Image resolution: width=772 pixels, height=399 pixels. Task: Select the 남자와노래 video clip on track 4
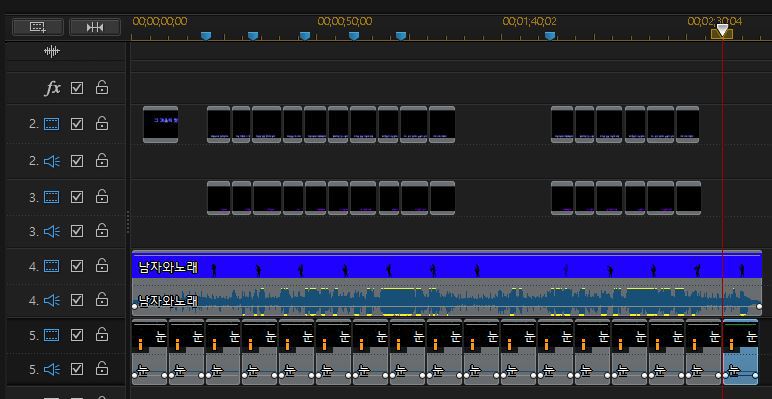click(x=447, y=265)
